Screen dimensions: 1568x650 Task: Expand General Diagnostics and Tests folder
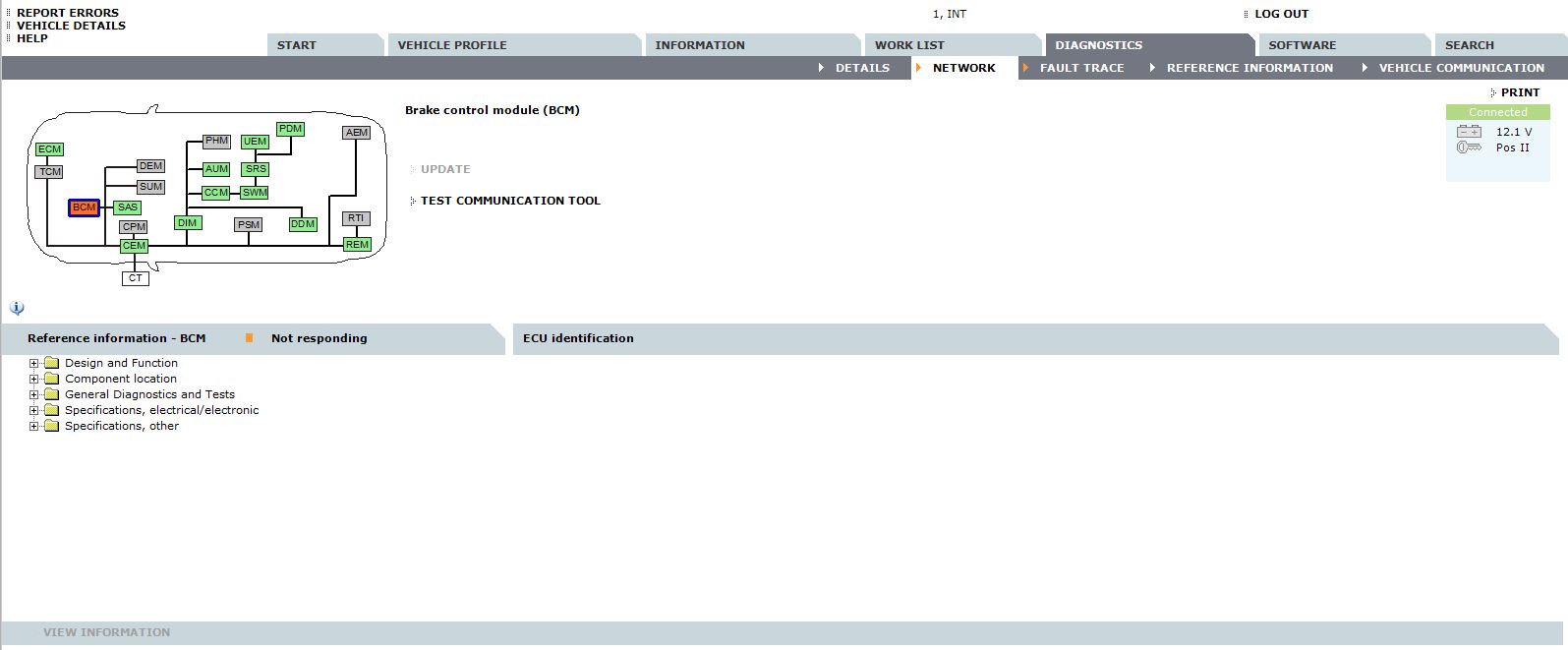34,394
